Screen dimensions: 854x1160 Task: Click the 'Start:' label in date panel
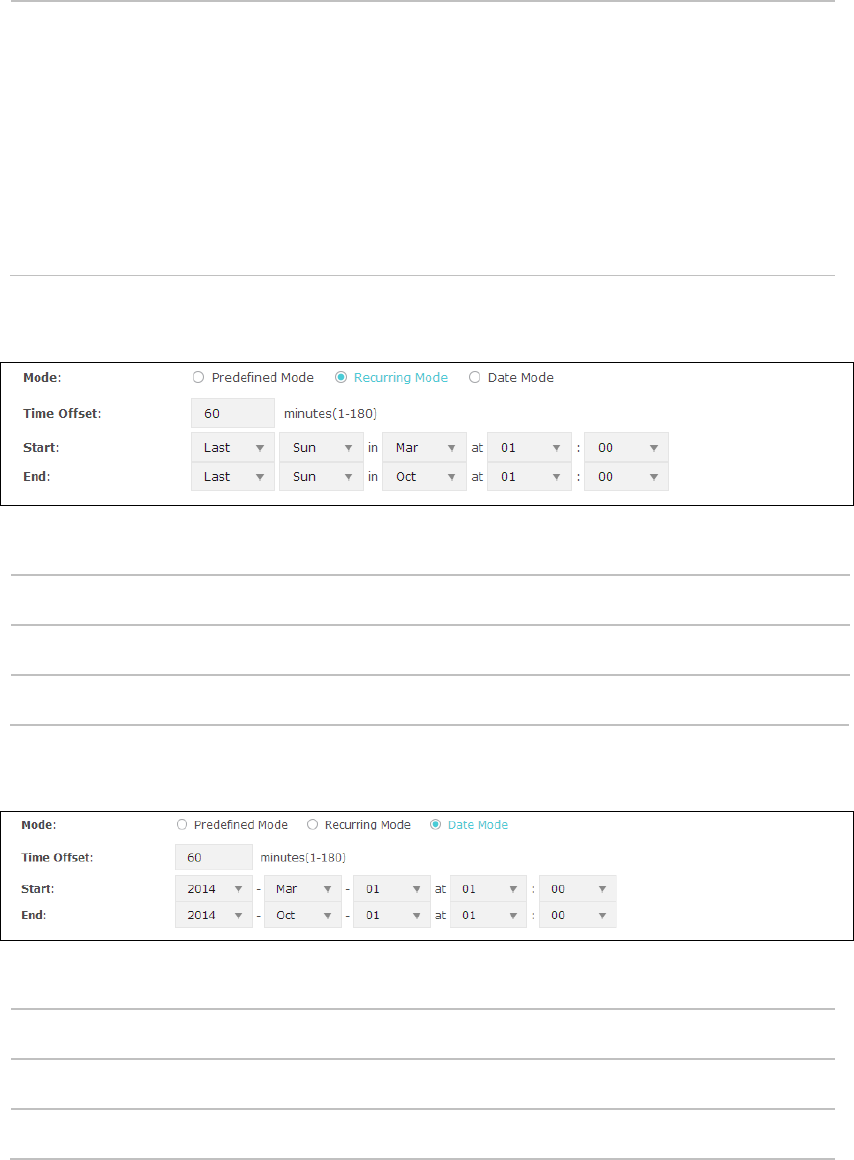[x=38, y=888]
